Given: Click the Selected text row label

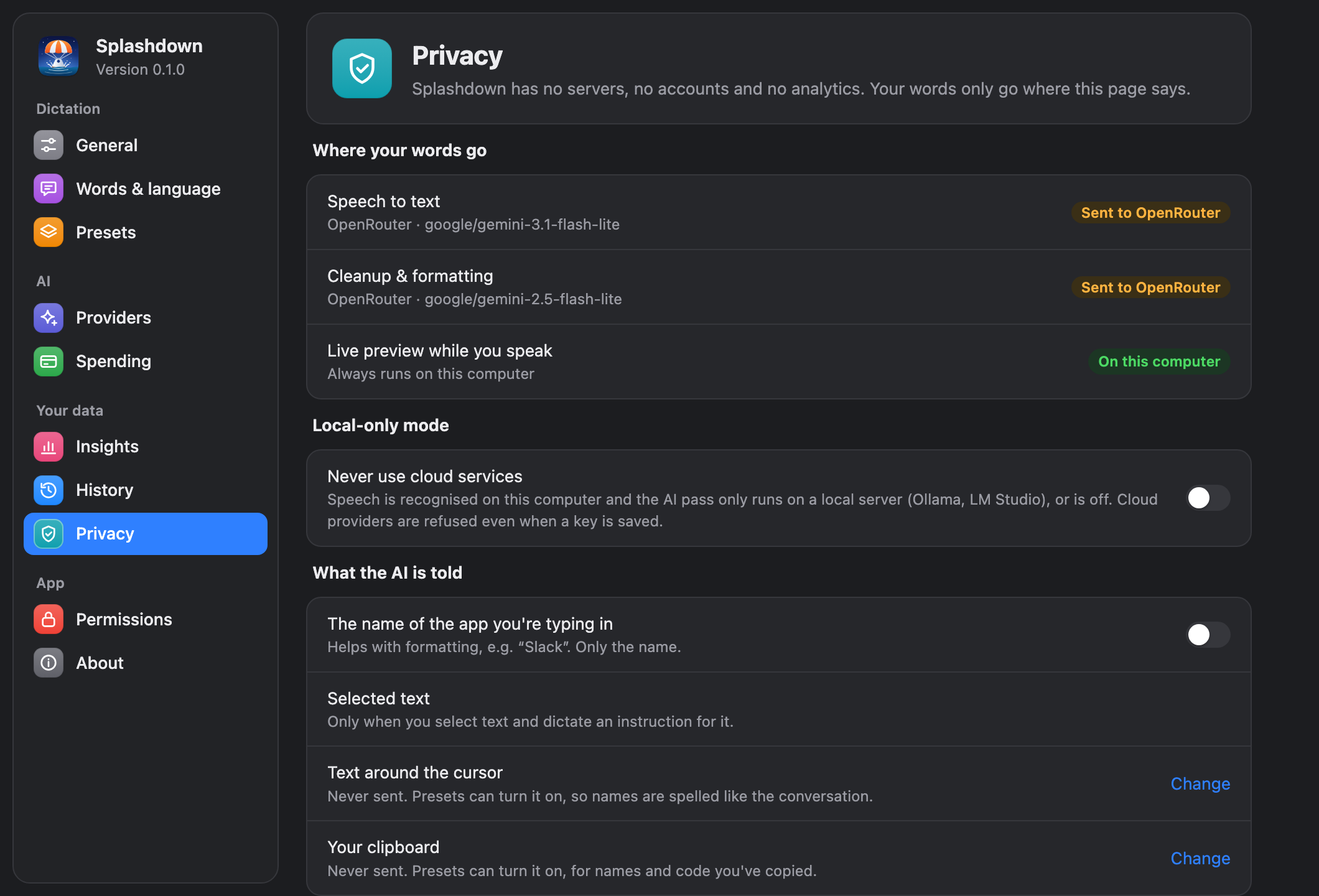Looking at the screenshot, I should (378, 698).
